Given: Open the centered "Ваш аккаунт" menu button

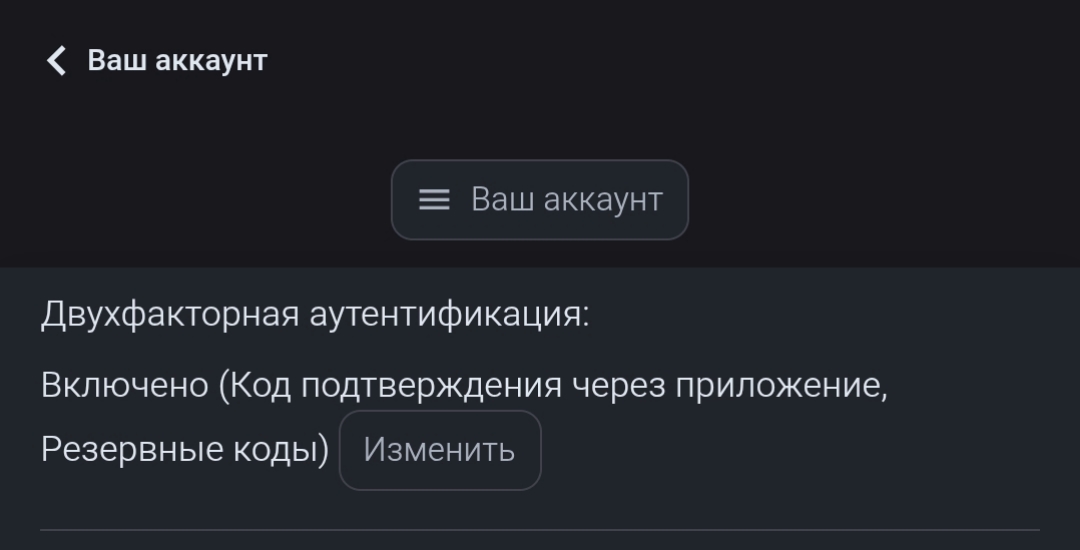Looking at the screenshot, I should tap(539, 200).
